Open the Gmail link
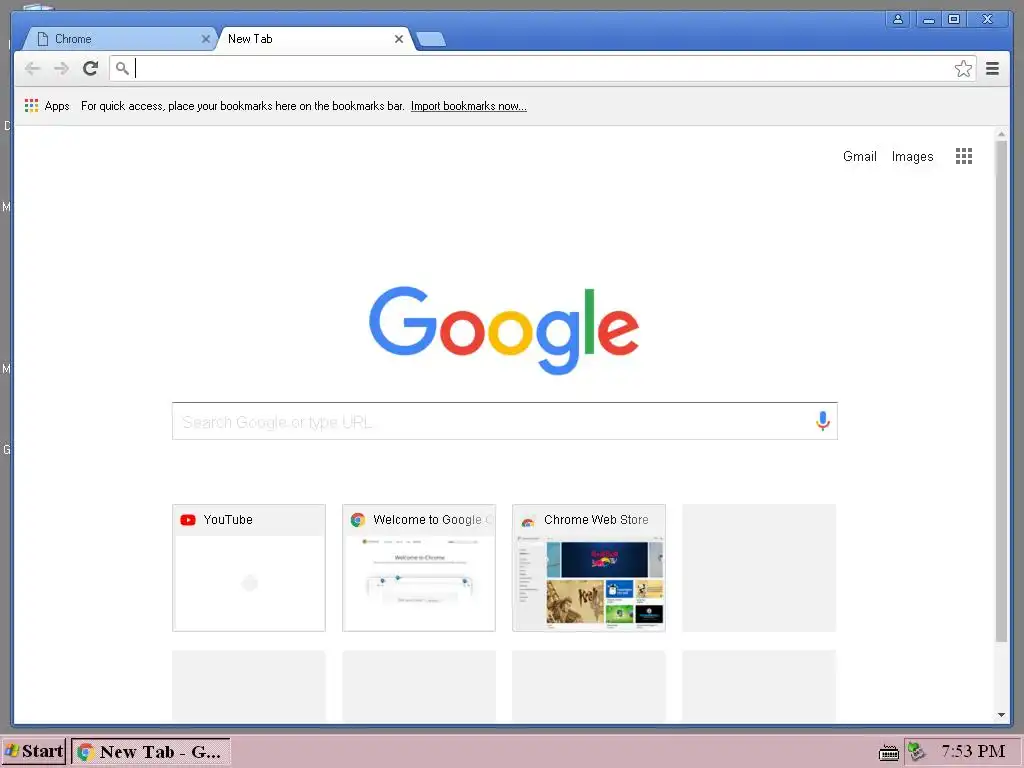Screen dimensions: 1024x768 click(x=859, y=156)
